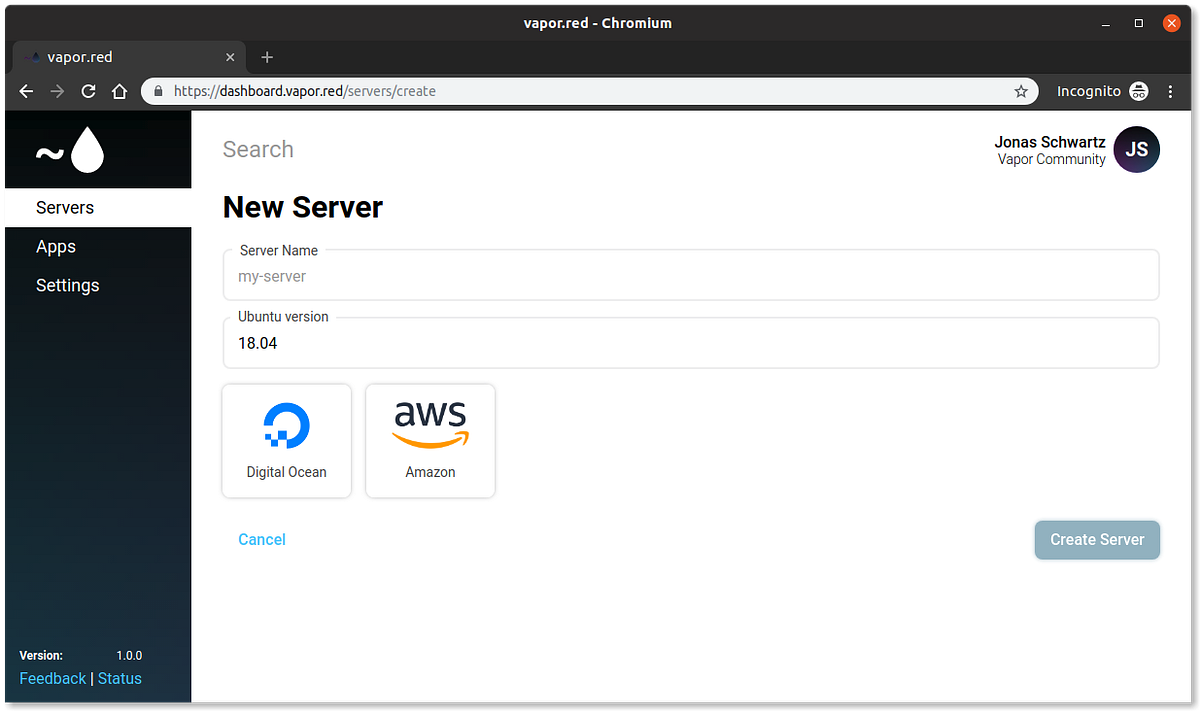This screenshot has width=1200, height=711.
Task: Click the Incognito mode icon
Action: tap(1139, 91)
